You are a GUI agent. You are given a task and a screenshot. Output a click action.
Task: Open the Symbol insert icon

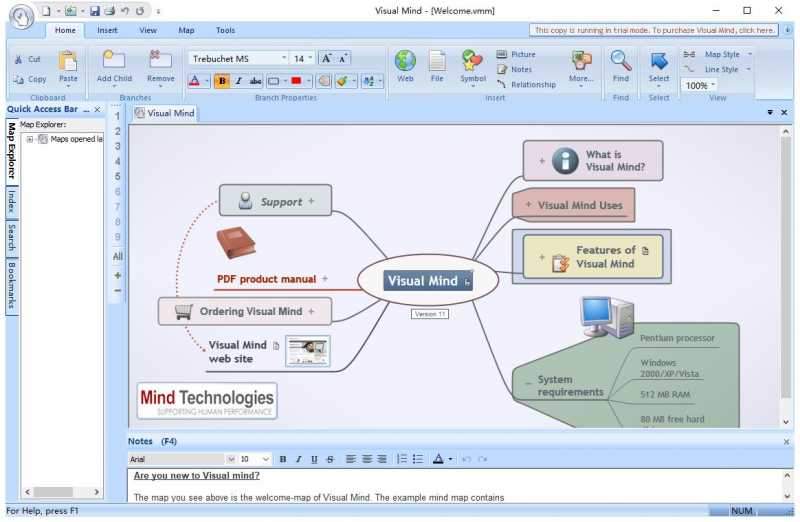point(472,61)
